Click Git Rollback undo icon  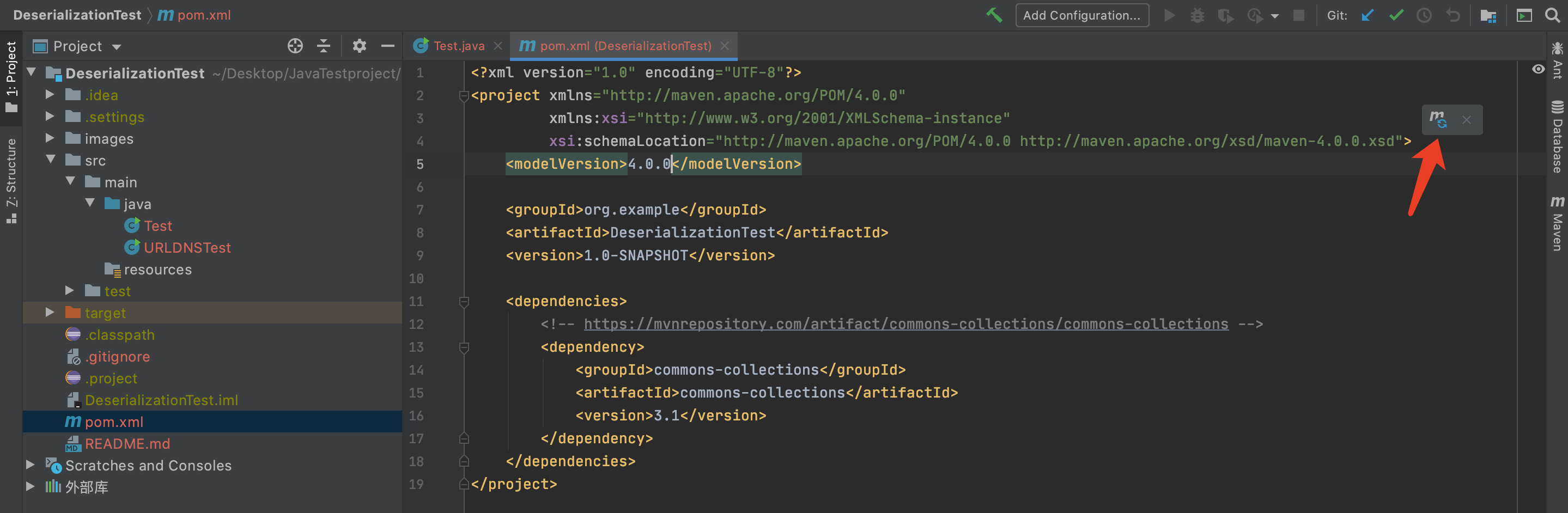click(x=1453, y=15)
